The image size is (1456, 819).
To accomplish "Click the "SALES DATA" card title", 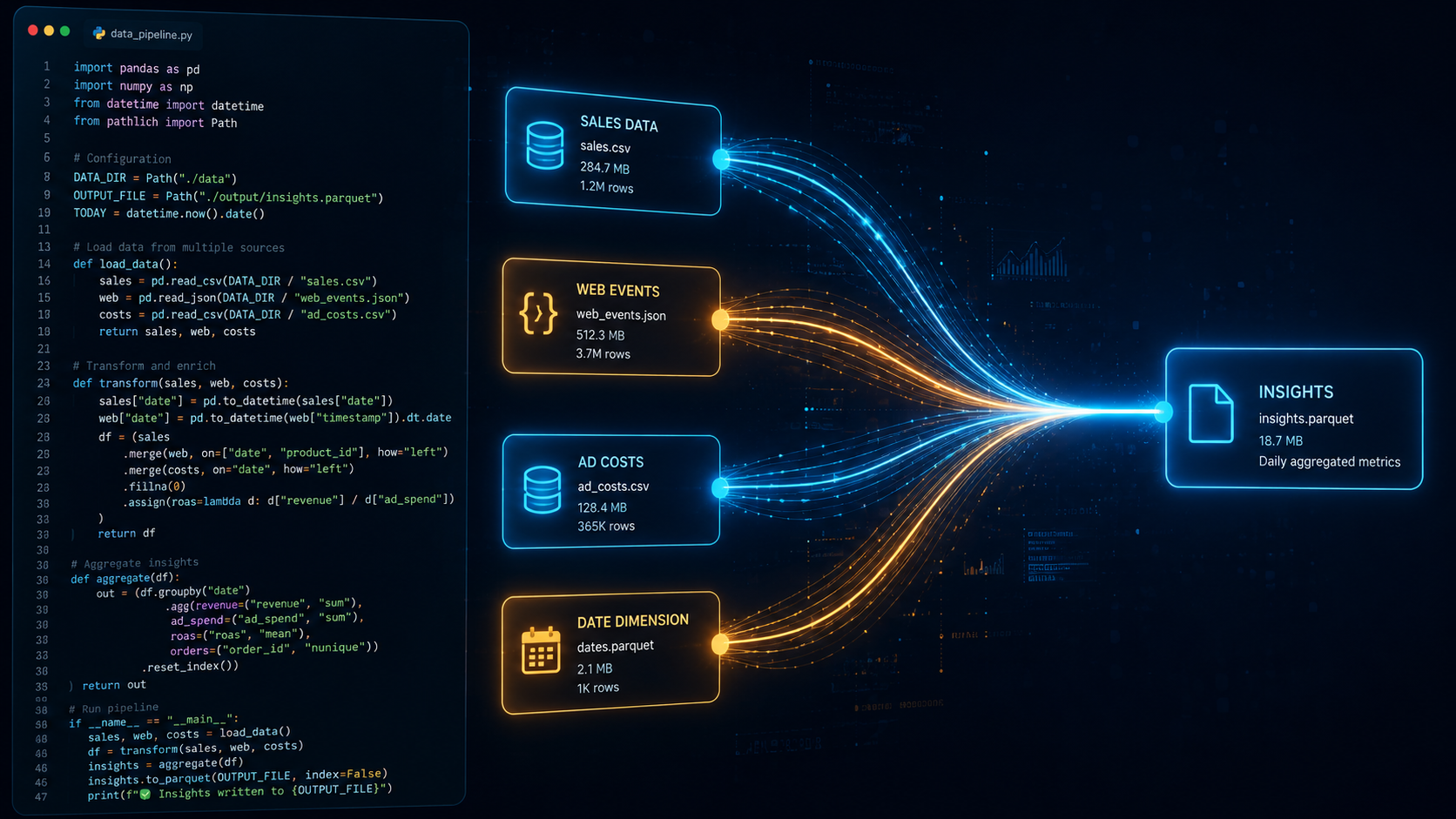I will point(619,124).
